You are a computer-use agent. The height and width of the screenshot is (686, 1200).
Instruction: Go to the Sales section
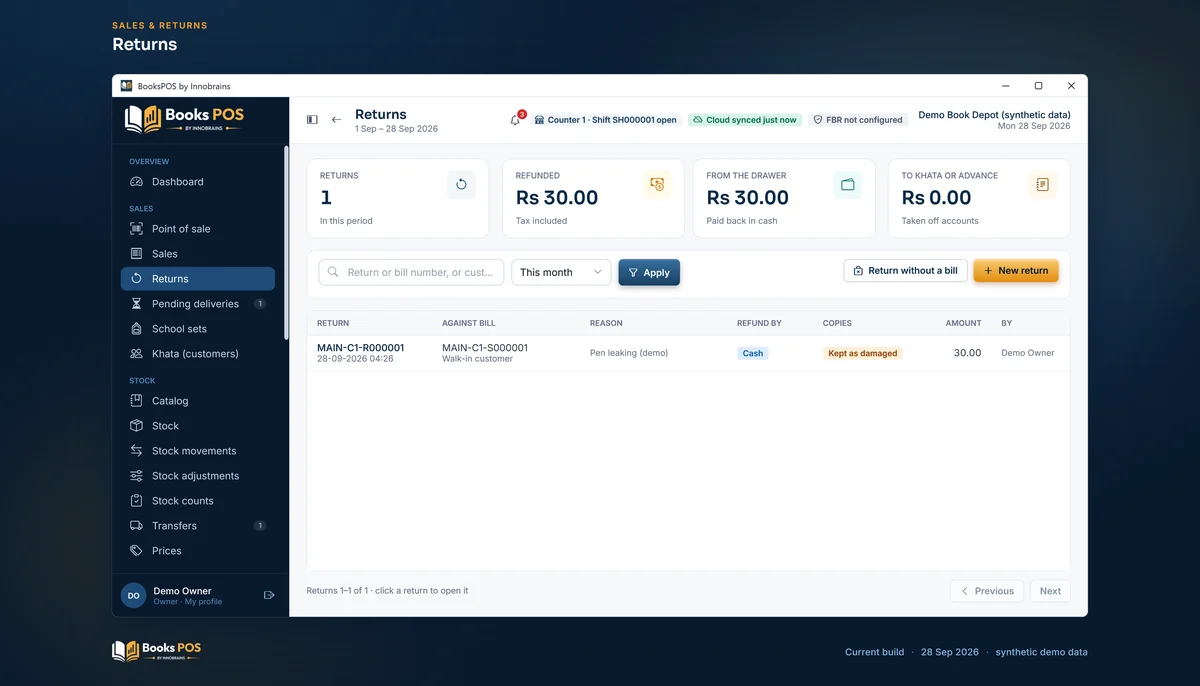point(197,254)
